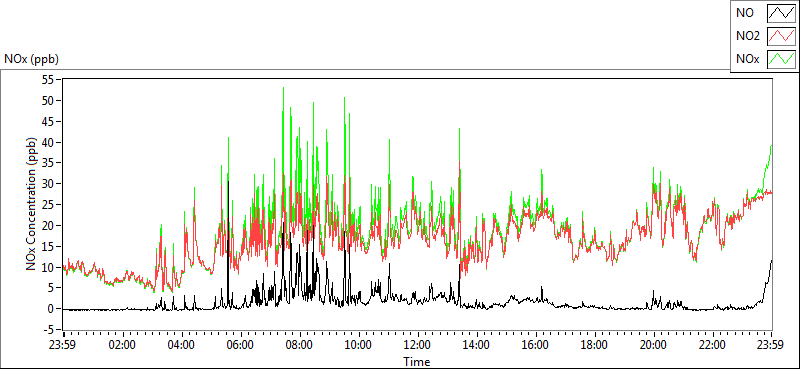
Task: Click the 12:00 time axis label
Action: pyautogui.click(x=418, y=345)
